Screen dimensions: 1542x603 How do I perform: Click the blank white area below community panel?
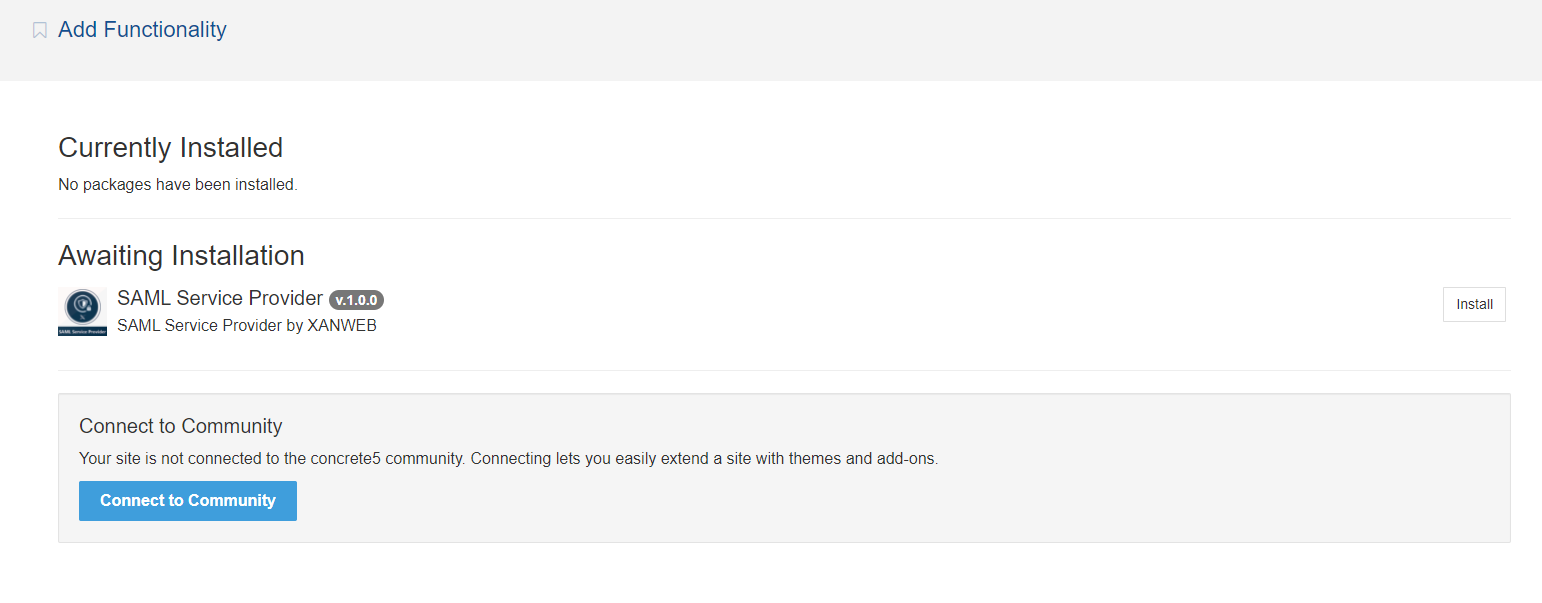(x=784, y=575)
